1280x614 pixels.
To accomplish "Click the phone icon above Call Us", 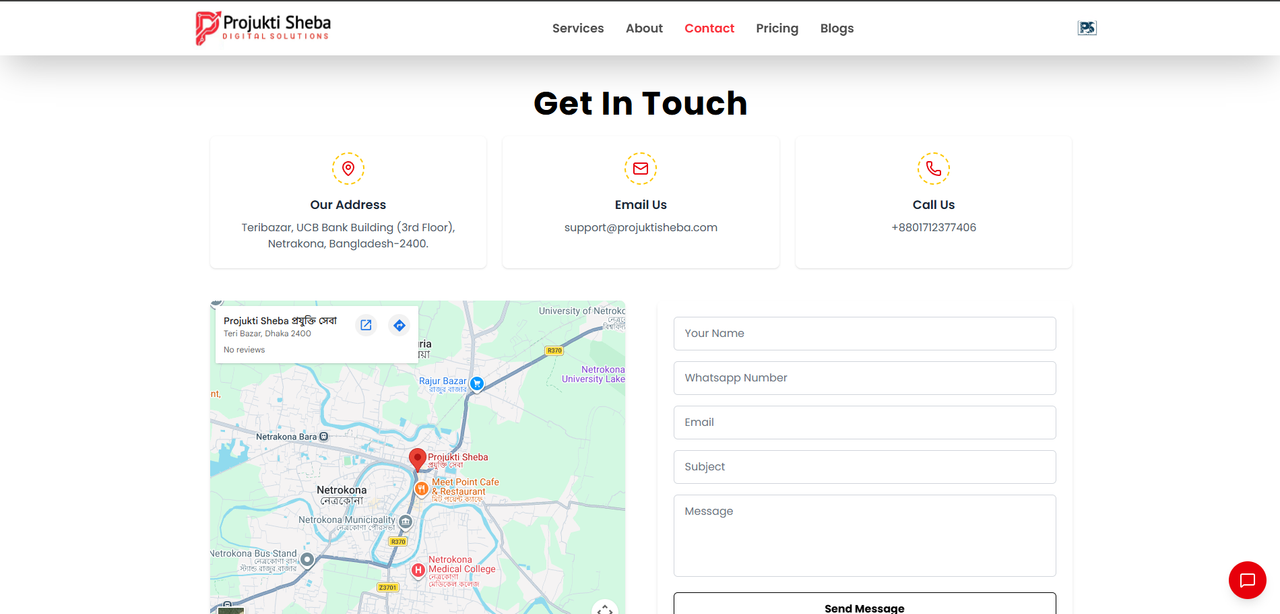I will point(933,168).
